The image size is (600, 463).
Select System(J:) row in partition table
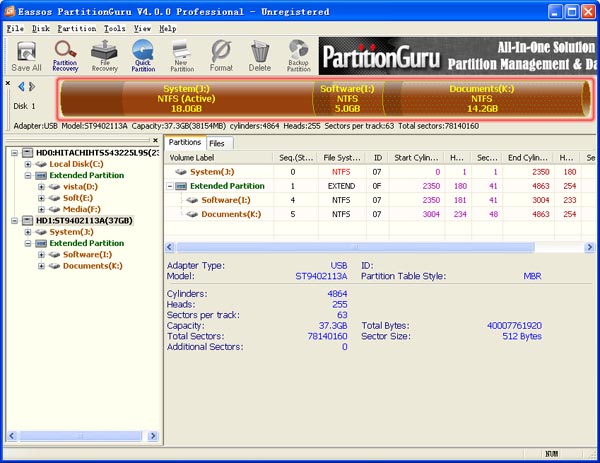point(380,172)
